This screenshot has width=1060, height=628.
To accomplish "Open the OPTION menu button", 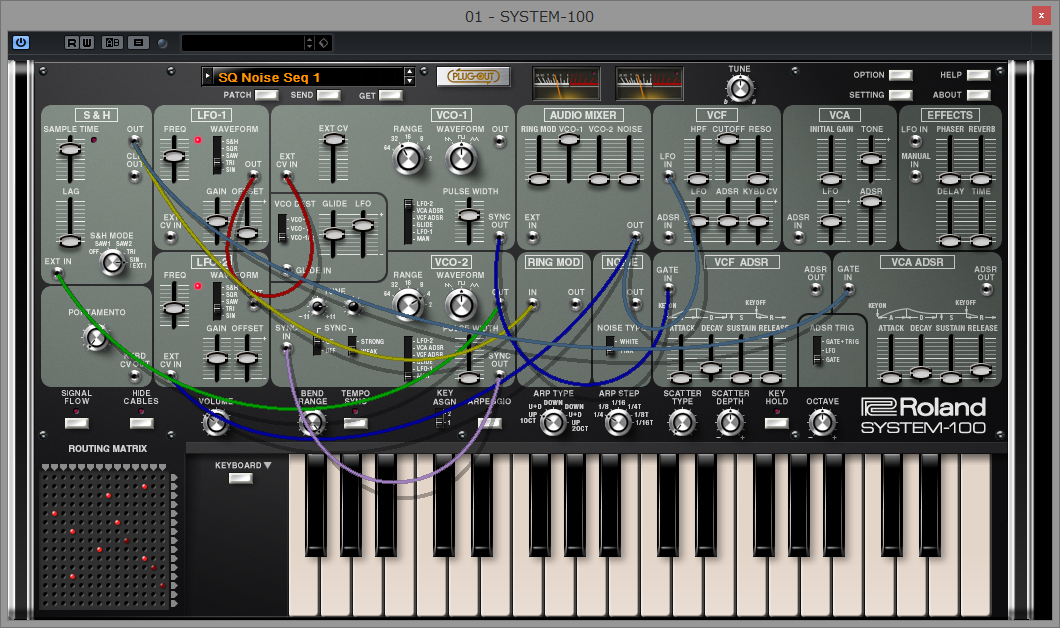I will [900, 75].
